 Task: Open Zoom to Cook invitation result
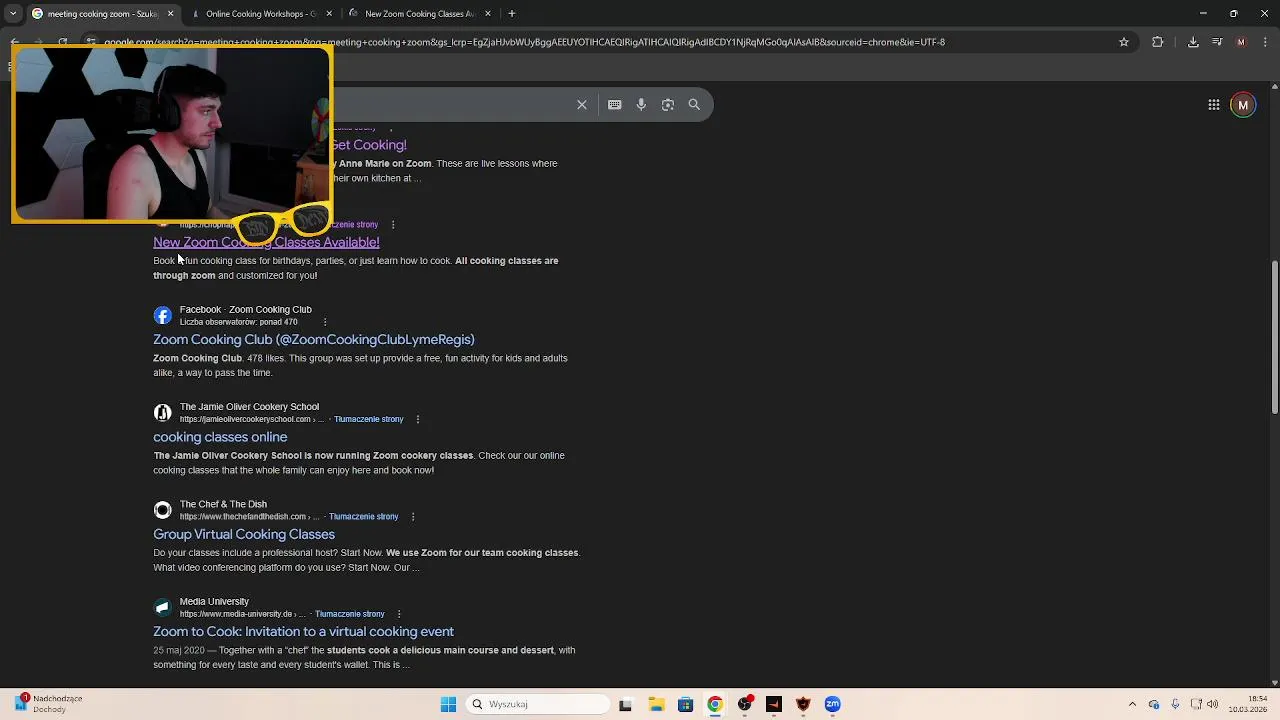tap(303, 632)
